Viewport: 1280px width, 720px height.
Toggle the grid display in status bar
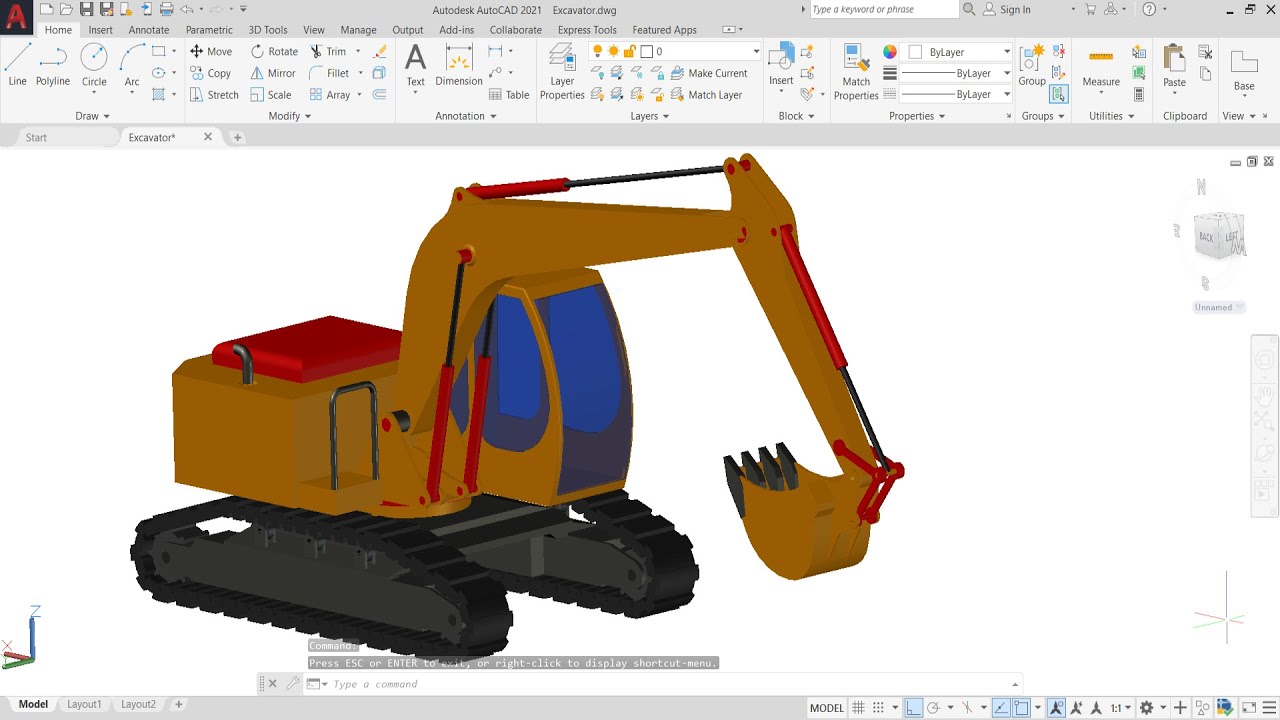[x=858, y=708]
